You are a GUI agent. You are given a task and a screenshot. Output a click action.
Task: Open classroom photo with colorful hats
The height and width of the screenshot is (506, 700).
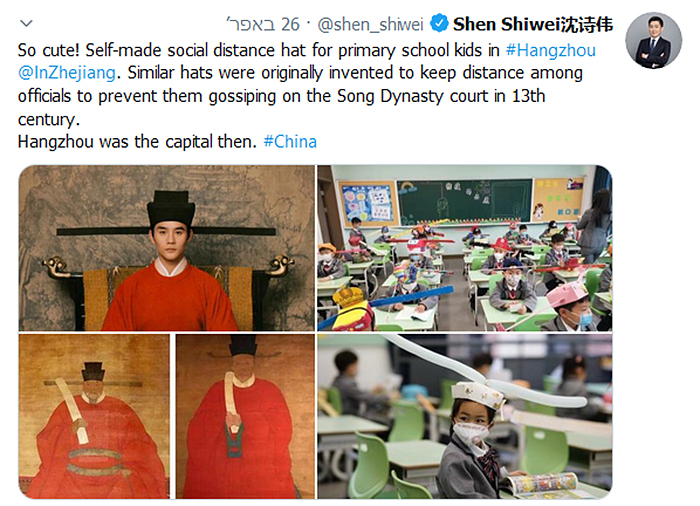pyautogui.click(x=465, y=248)
